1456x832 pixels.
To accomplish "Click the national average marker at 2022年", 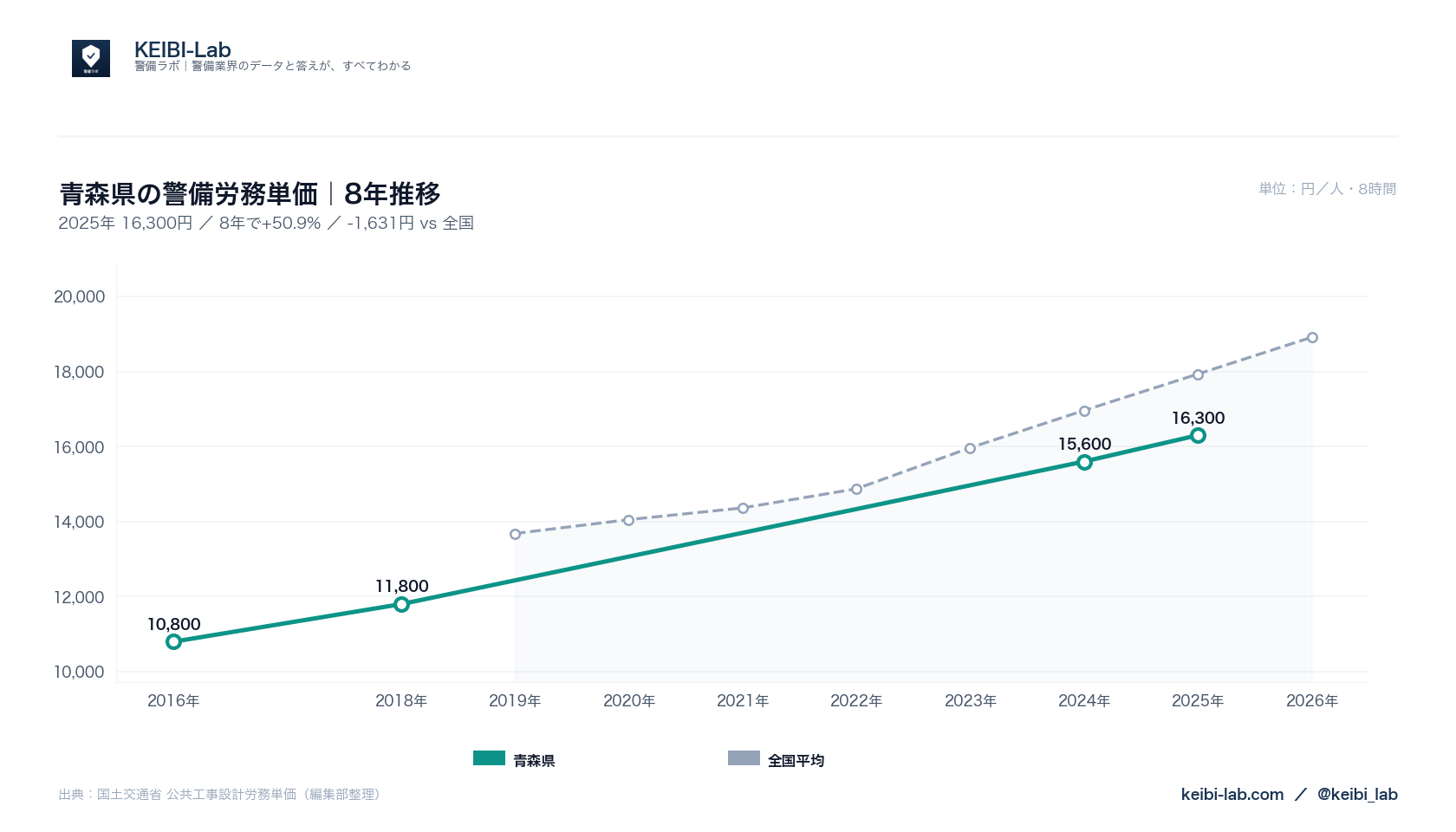I will click(856, 489).
